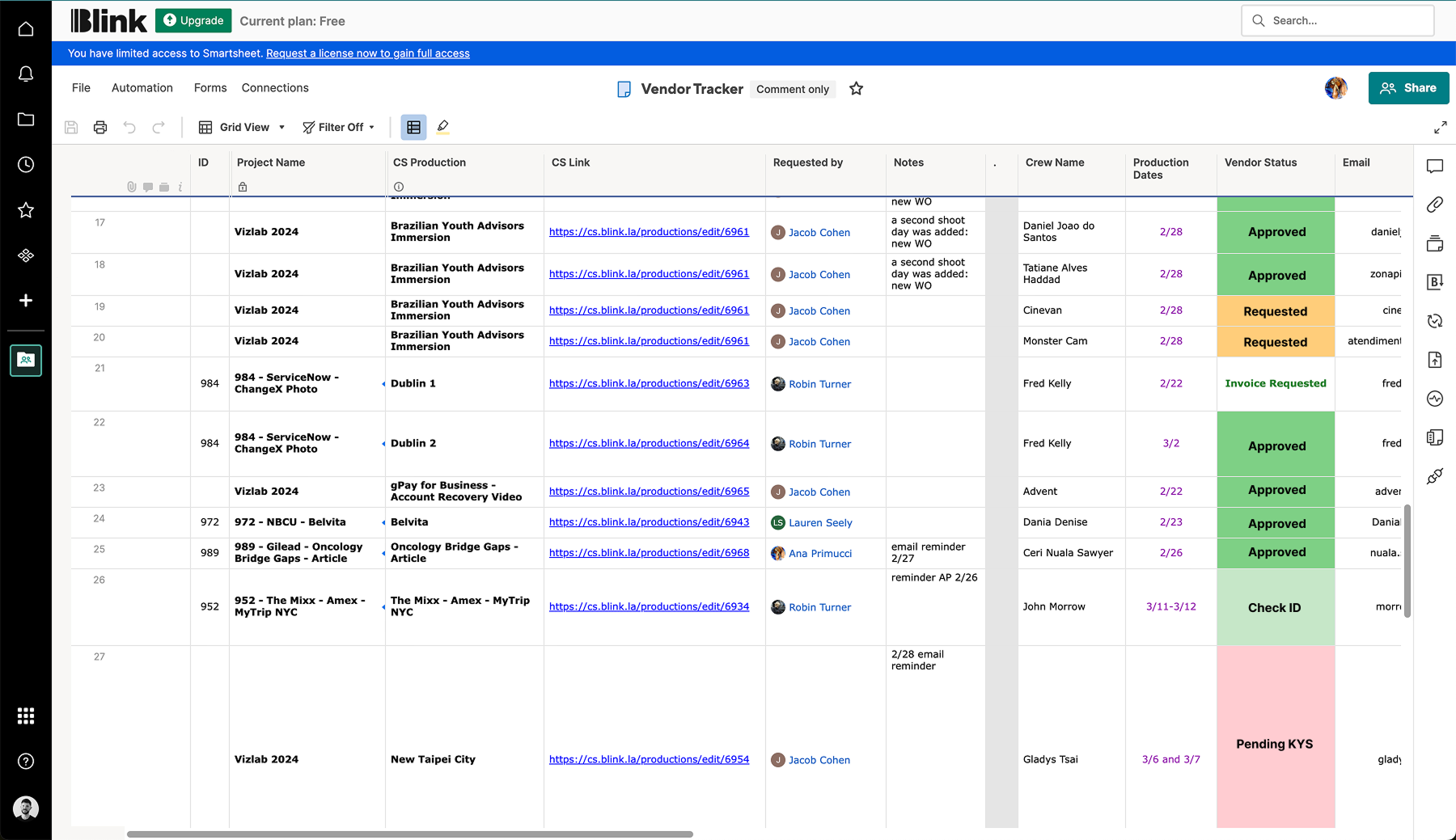Image resolution: width=1456 pixels, height=840 pixels.
Task: Select the Invoice Requested status cell
Action: [1276, 384]
